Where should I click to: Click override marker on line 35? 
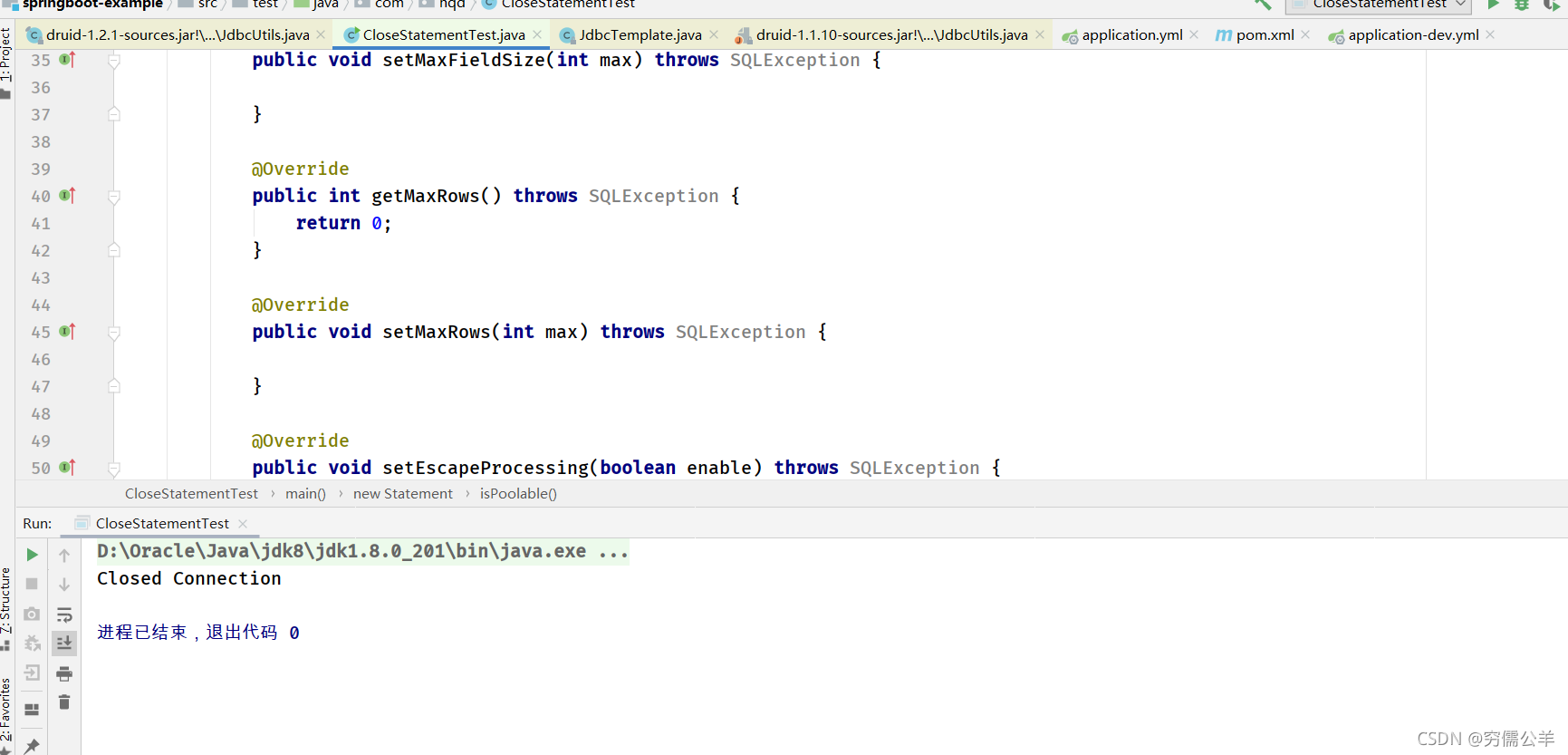tap(67, 60)
